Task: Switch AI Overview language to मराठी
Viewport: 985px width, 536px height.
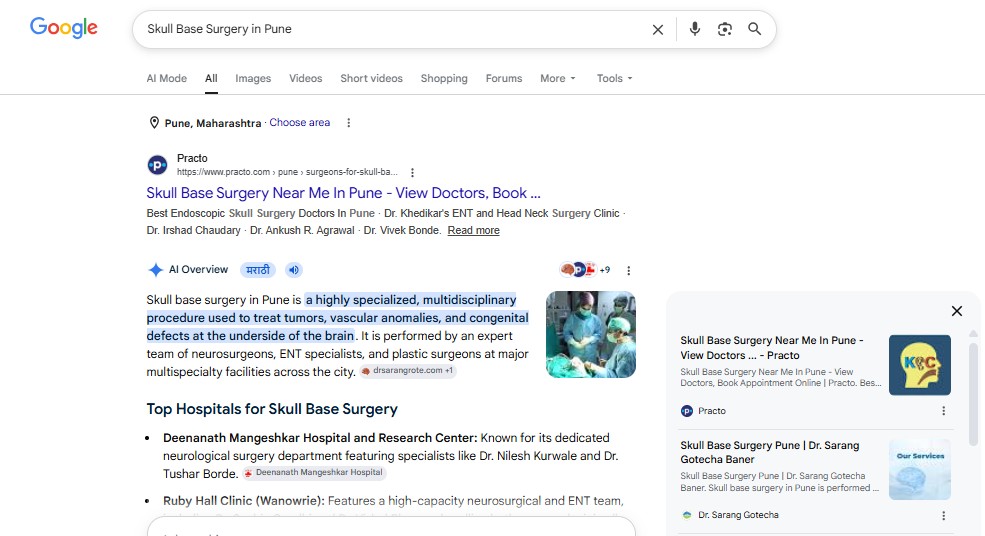Action: click(258, 270)
